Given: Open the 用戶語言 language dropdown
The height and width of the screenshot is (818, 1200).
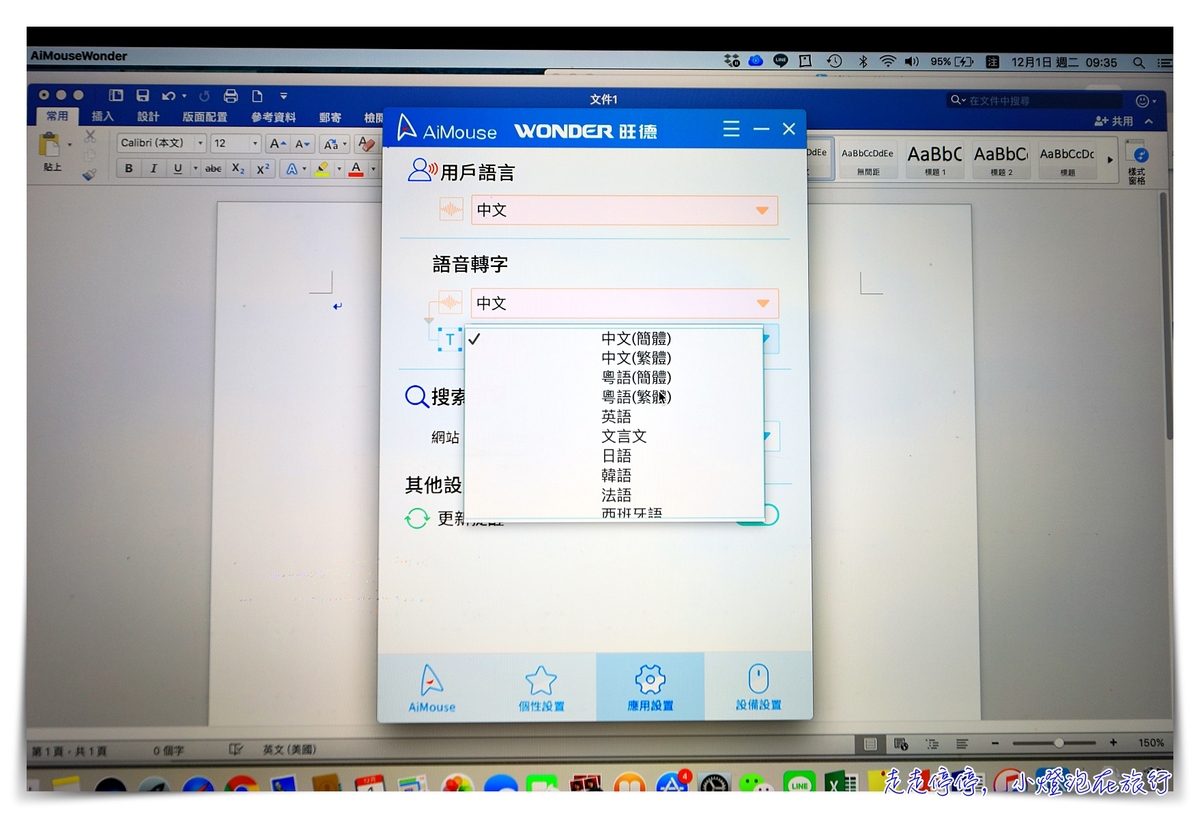Looking at the screenshot, I should [624, 210].
